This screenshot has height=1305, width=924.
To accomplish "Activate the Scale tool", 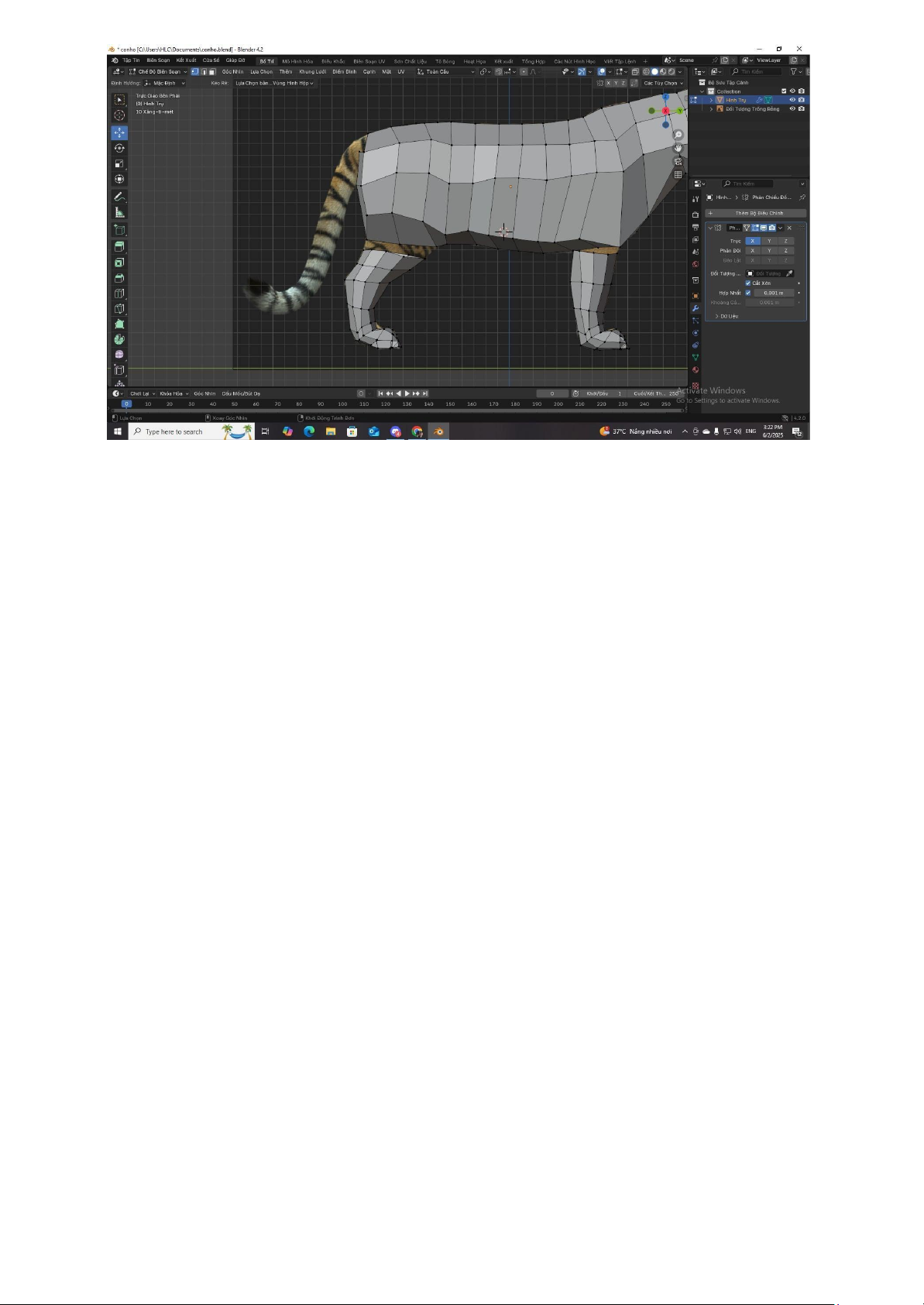I will 119,163.
